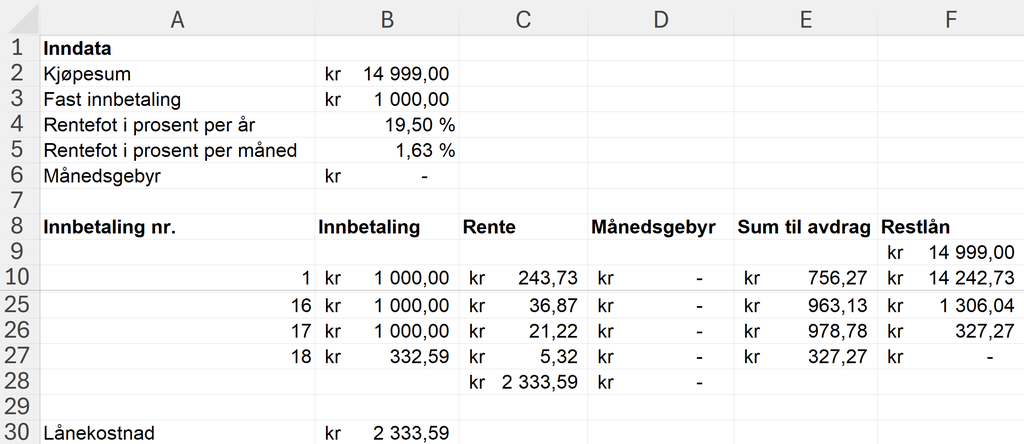Image resolution: width=1024 pixels, height=444 pixels.
Task: Select row 25 header
Action: (20, 305)
